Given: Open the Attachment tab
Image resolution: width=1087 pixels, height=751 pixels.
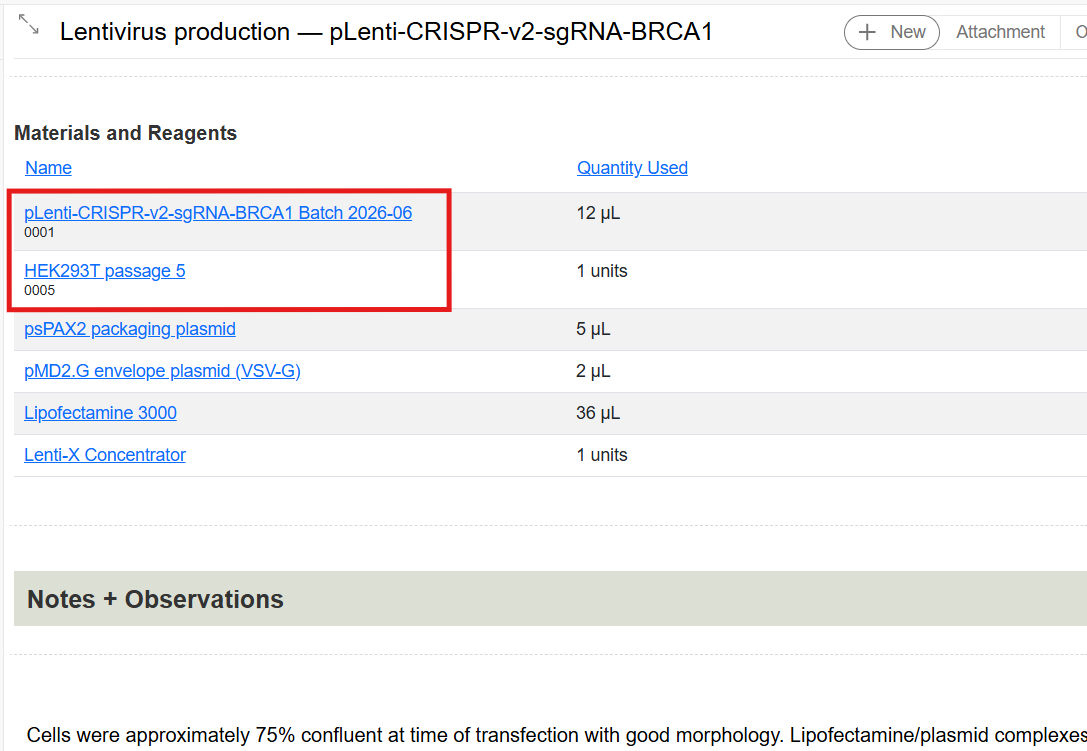Looking at the screenshot, I should click(1000, 32).
